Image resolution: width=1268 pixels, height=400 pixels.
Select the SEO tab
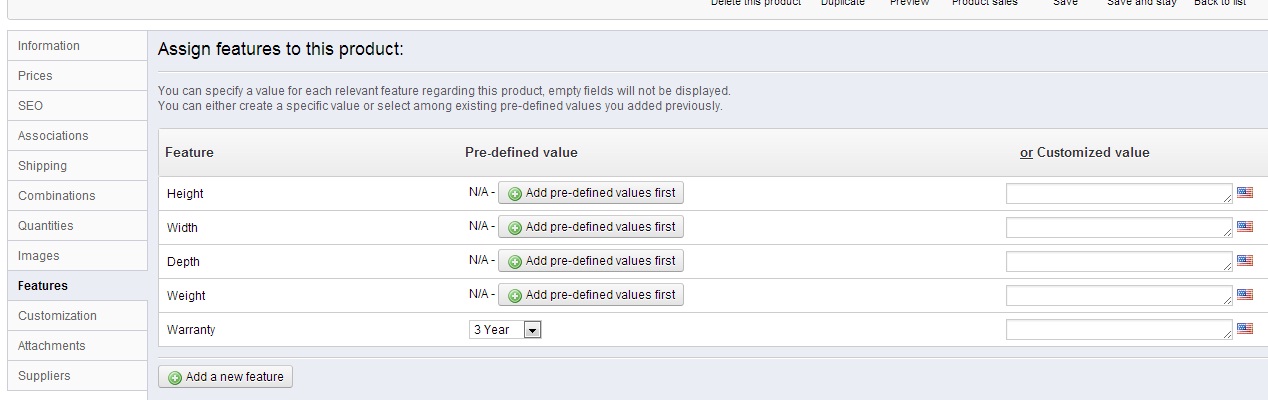pos(30,106)
